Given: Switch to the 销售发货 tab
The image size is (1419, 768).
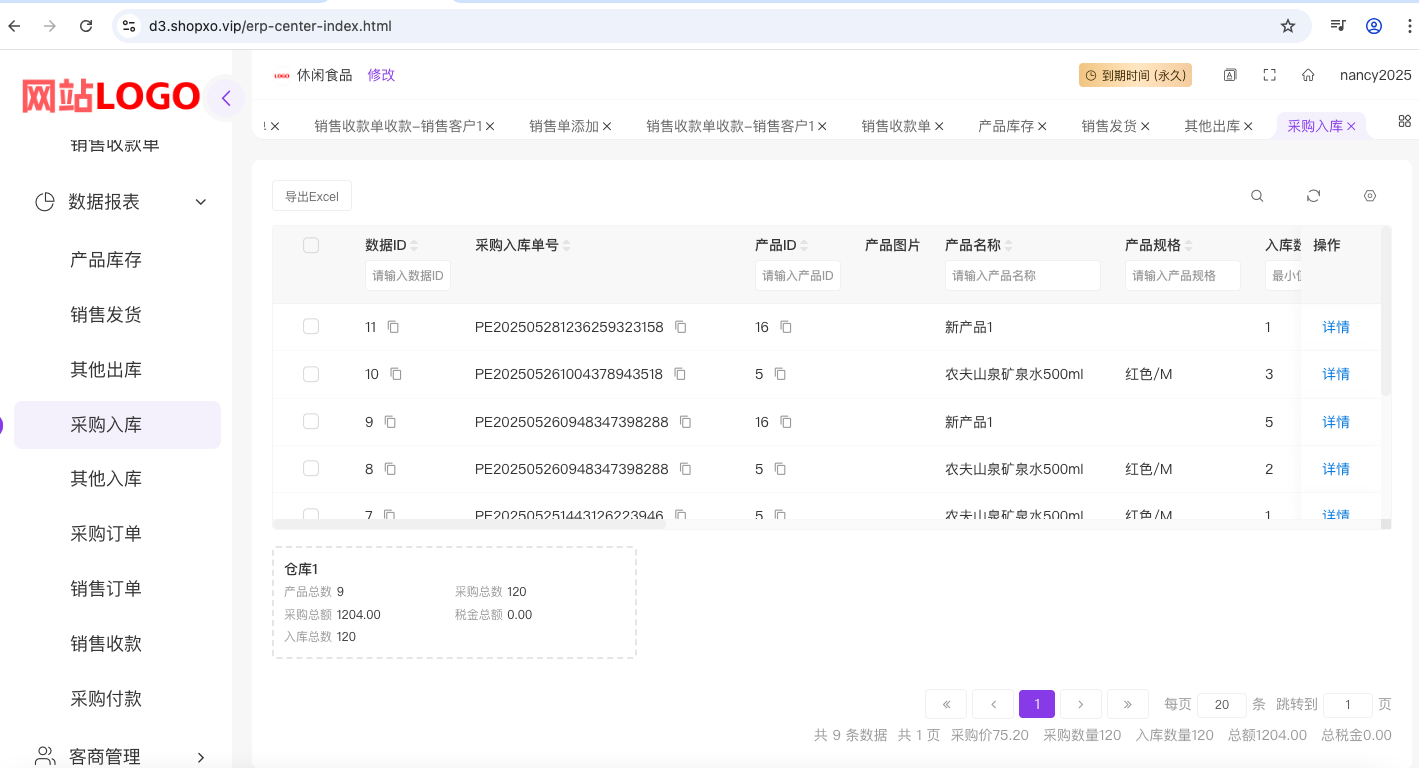Looking at the screenshot, I should pos(1109,126).
